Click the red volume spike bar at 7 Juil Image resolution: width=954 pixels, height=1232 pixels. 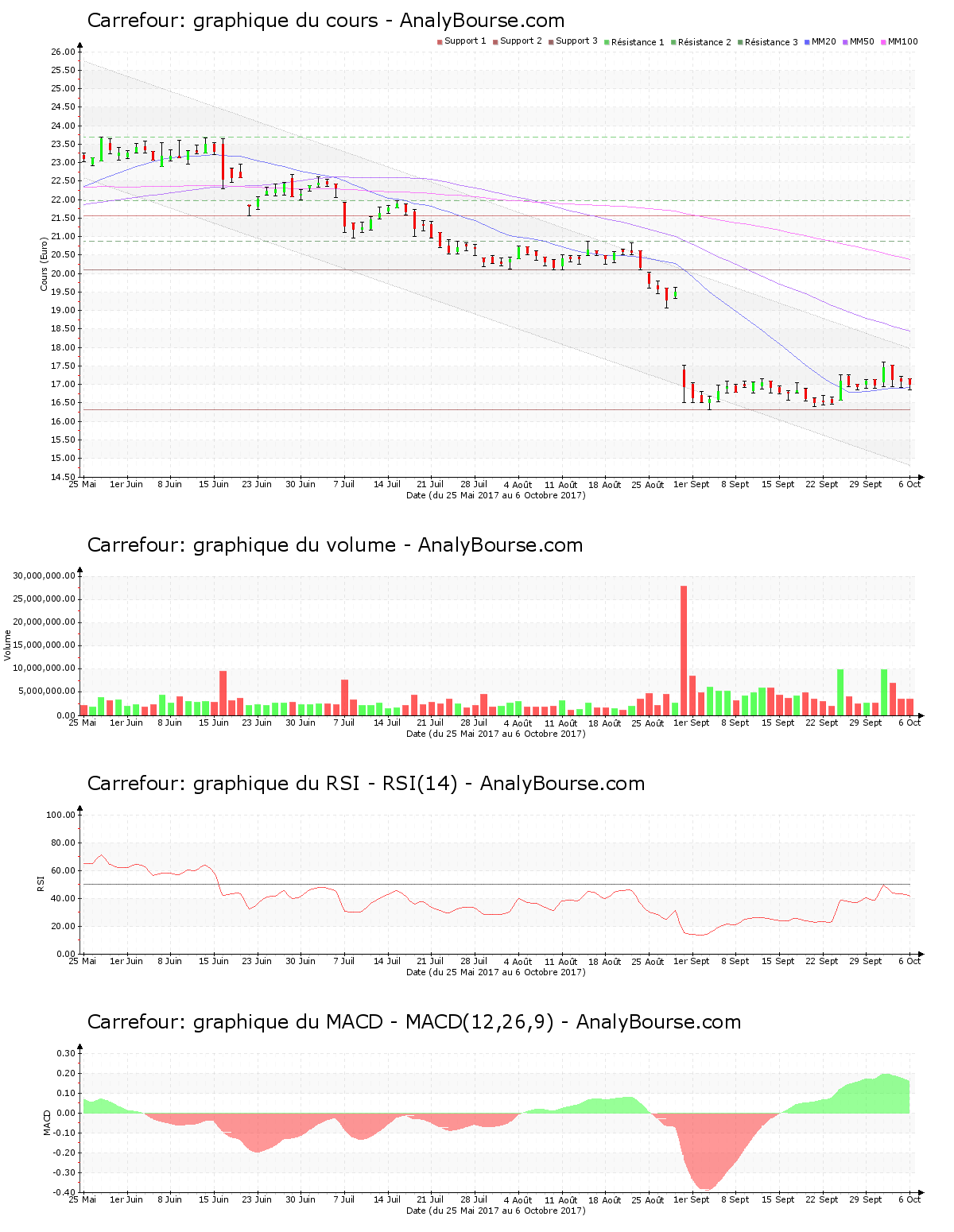coord(344,697)
